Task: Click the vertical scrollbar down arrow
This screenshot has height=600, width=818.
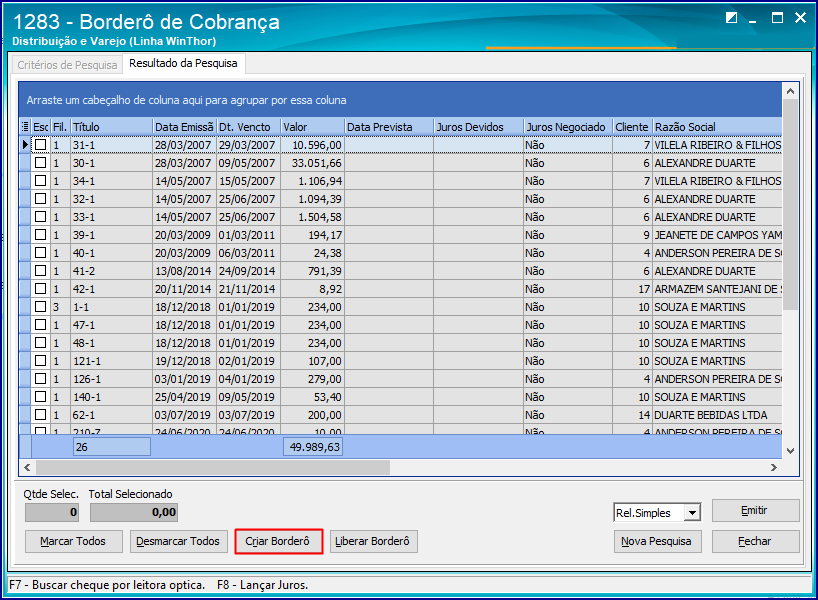Action: point(790,451)
